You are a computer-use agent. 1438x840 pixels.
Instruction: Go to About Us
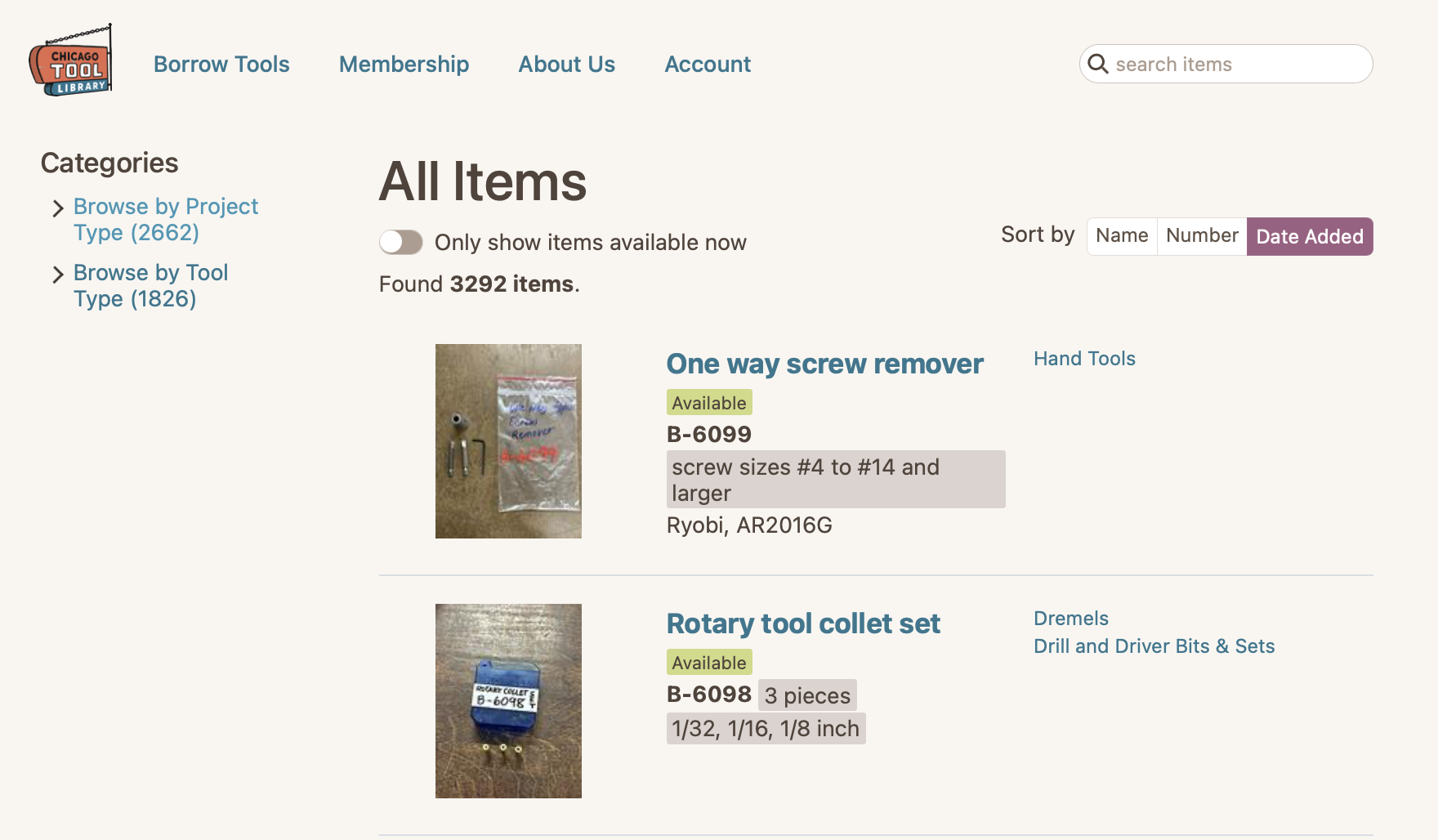(566, 64)
